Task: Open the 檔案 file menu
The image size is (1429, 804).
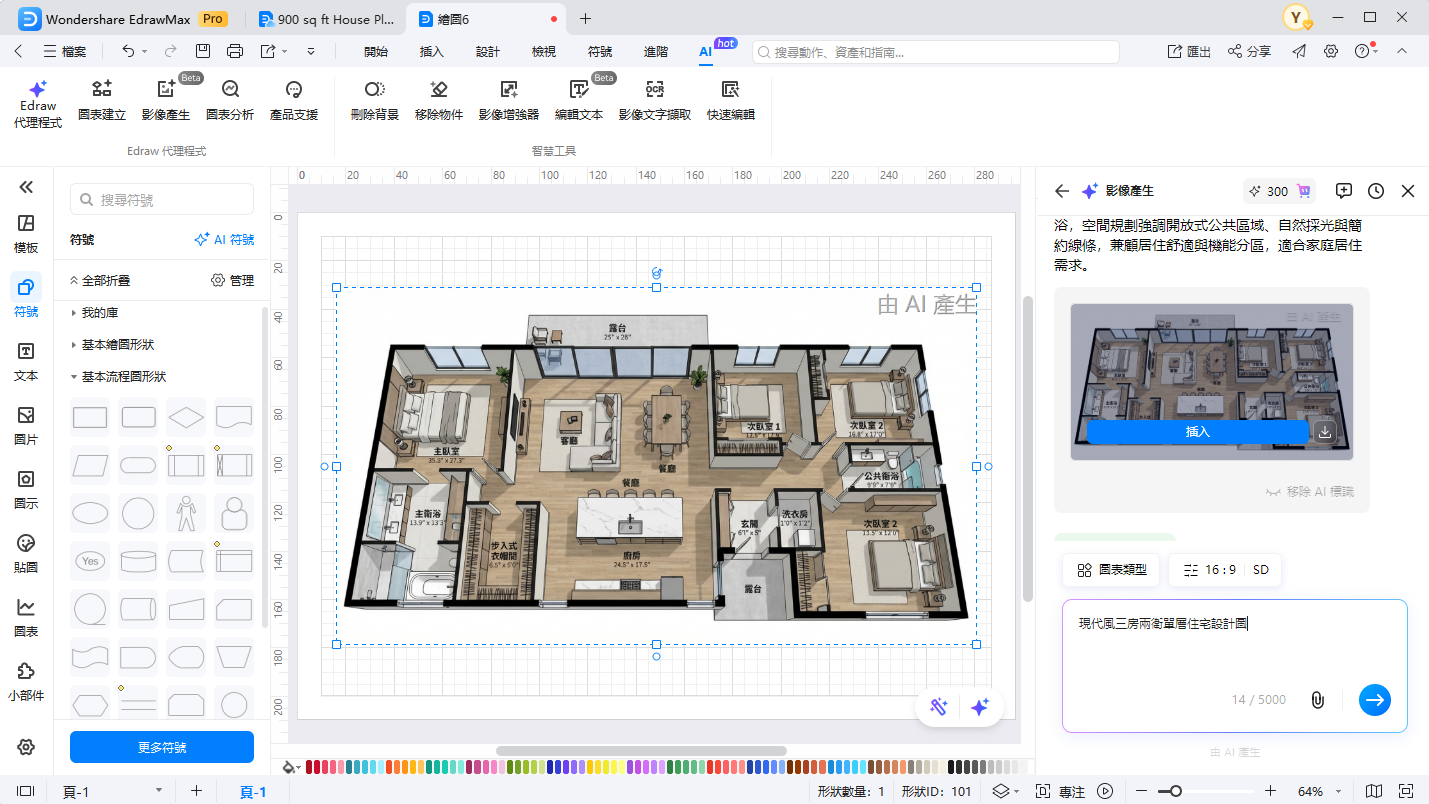Action: [x=65, y=51]
